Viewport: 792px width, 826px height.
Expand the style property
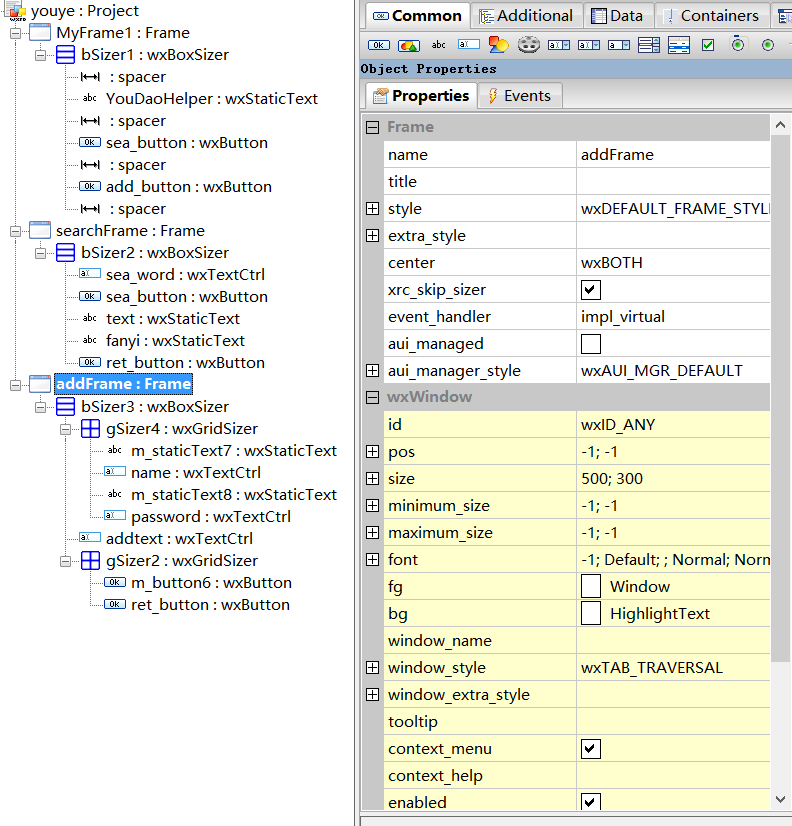tap(373, 209)
